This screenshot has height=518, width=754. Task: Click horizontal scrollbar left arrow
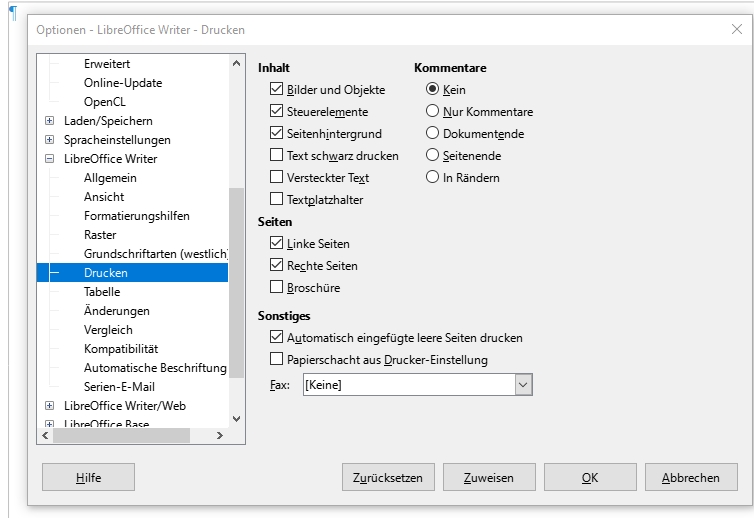click(45, 435)
